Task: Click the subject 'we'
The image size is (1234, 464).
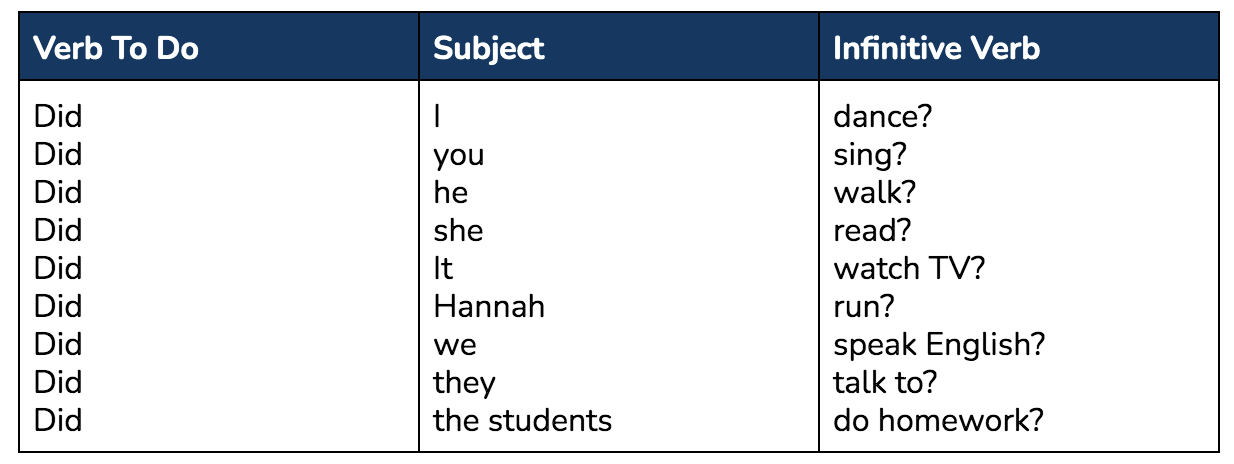Action: pyautogui.click(x=455, y=346)
